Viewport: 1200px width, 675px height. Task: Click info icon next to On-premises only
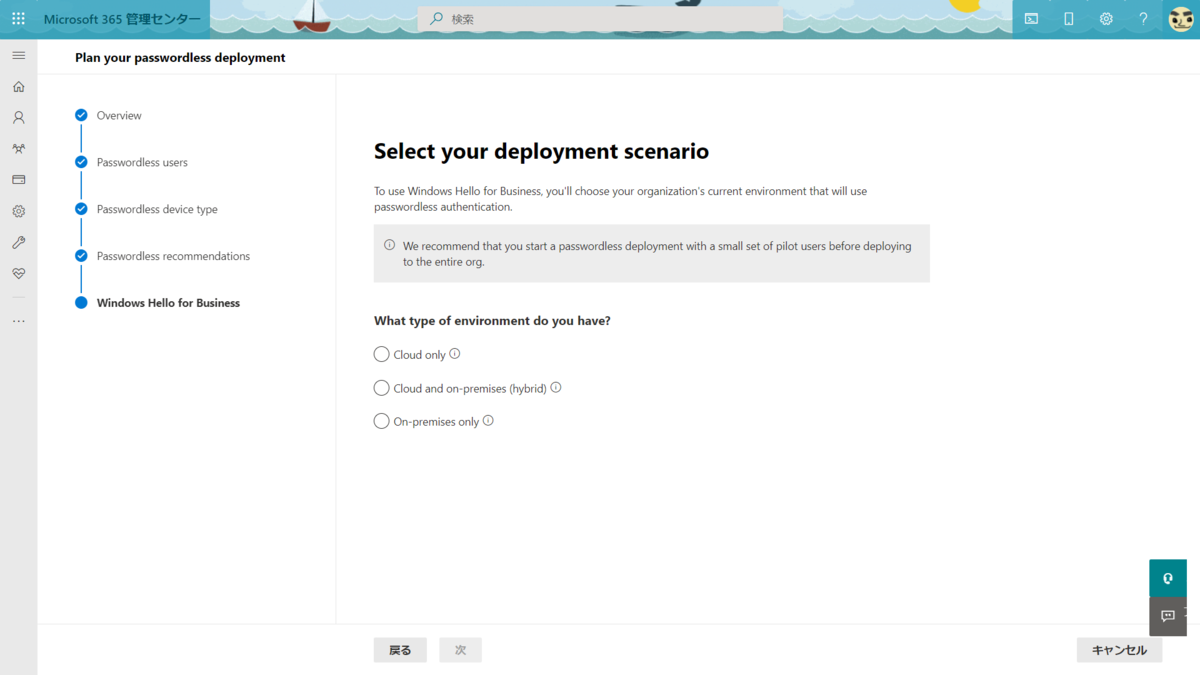pos(488,421)
